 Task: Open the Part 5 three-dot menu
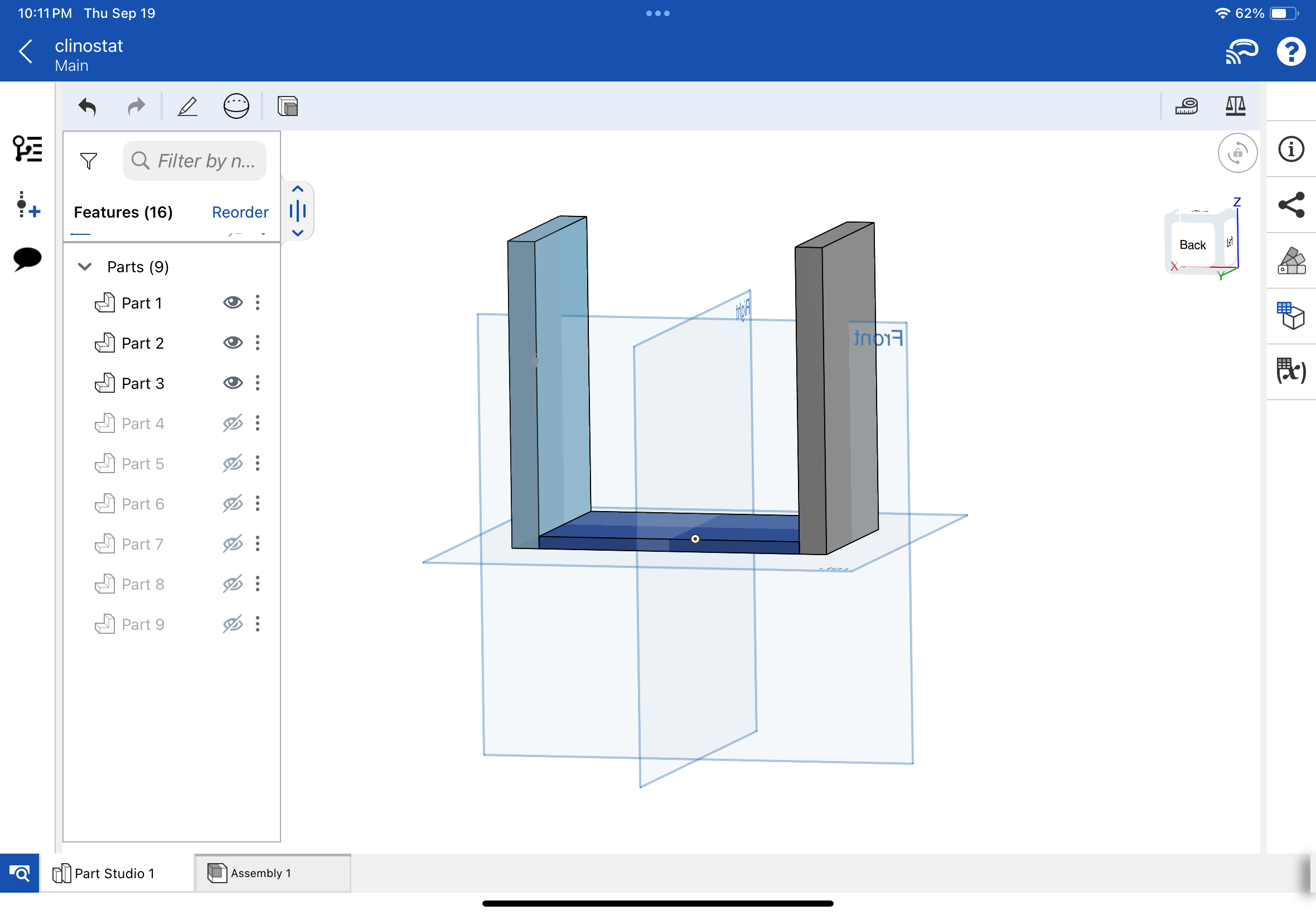click(x=258, y=463)
